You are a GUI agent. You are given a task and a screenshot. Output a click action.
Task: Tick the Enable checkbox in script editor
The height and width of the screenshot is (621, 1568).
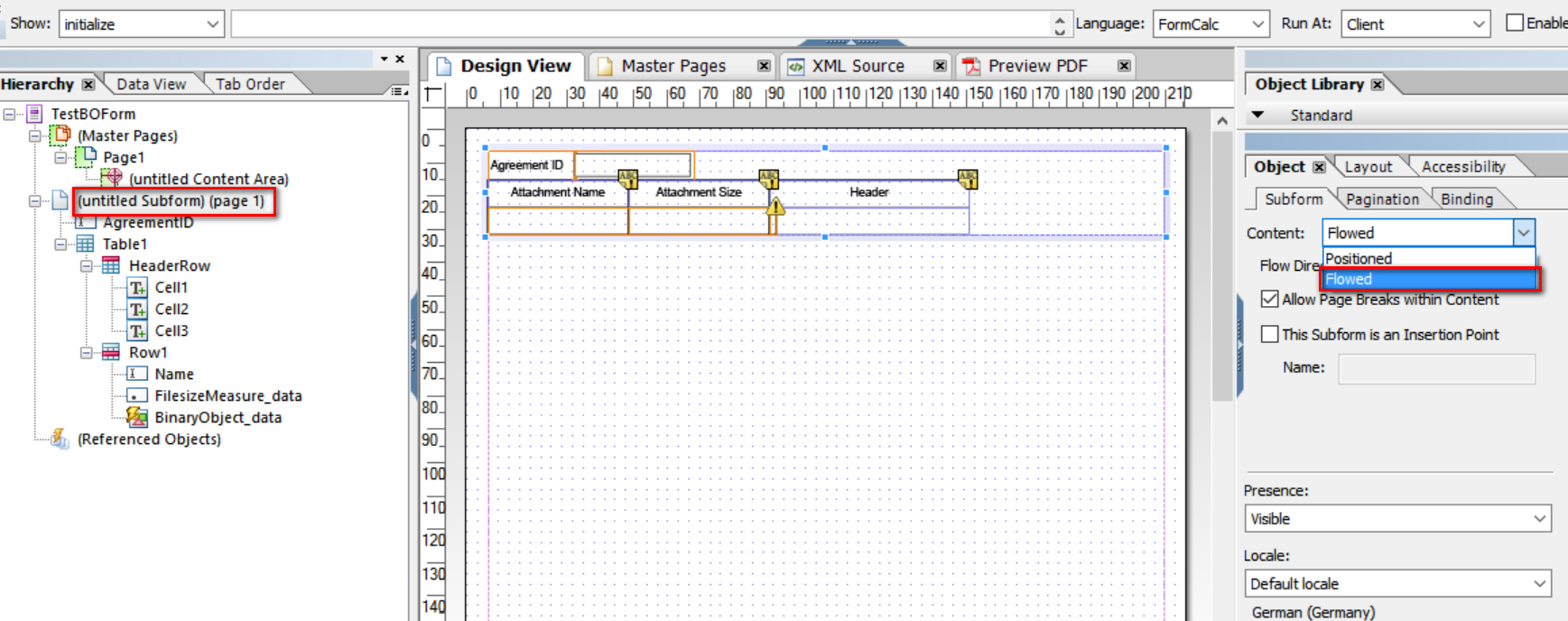[x=1515, y=23]
